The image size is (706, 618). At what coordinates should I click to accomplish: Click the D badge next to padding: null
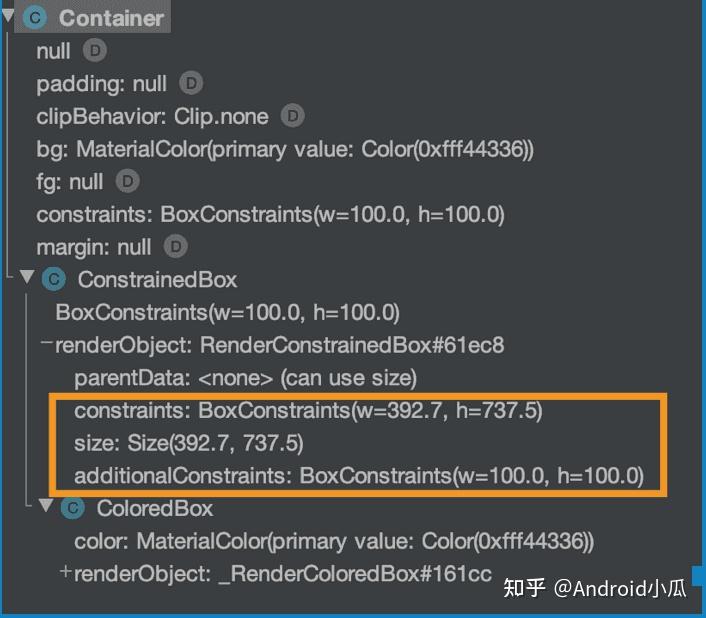coord(191,83)
